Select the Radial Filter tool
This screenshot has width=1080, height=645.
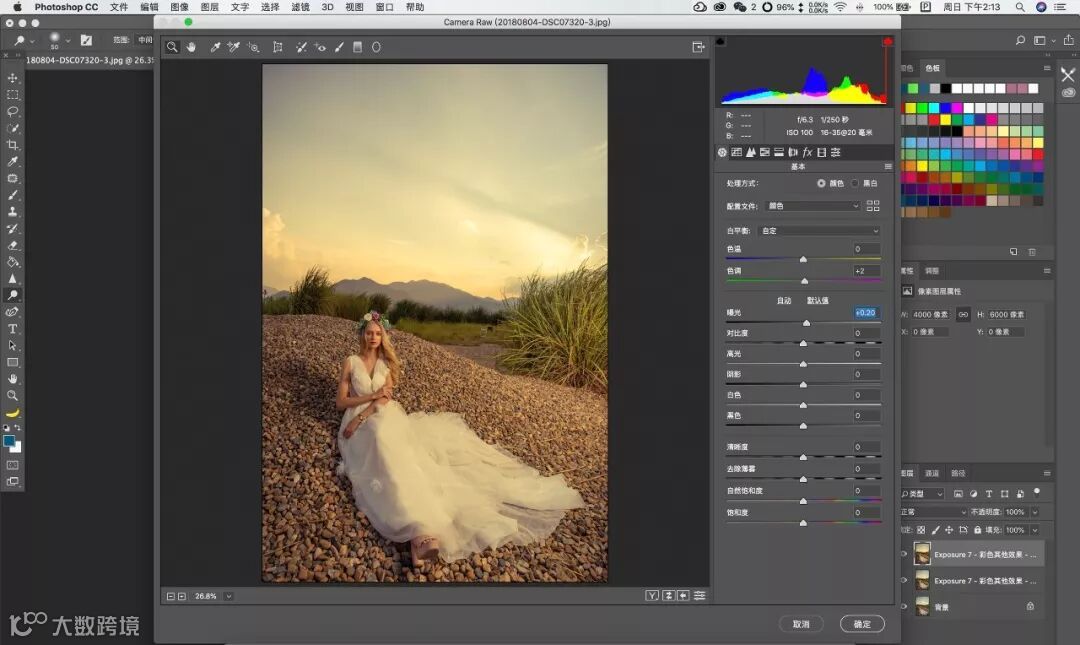point(376,48)
